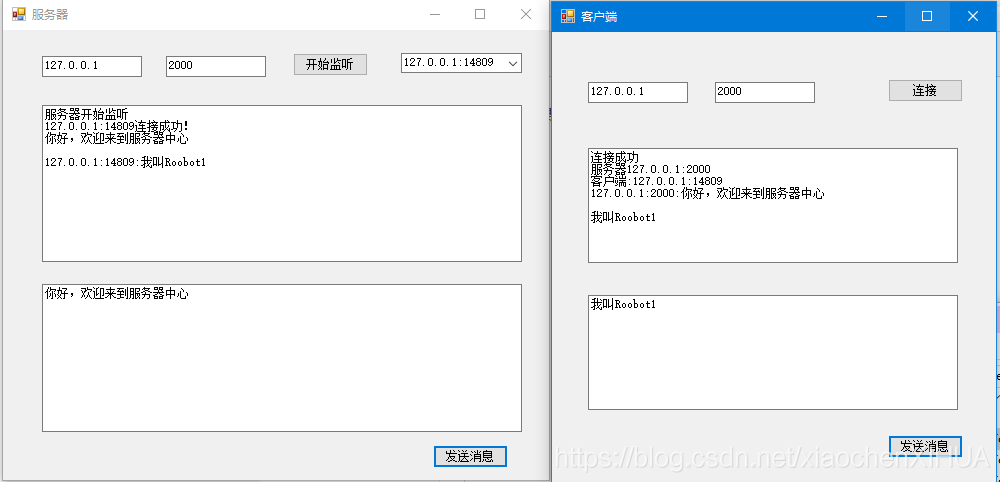This screenshot has height=482, width=1000.
Task: Click 我叫Roobot1 line in client log
Action: coord(623,217)
